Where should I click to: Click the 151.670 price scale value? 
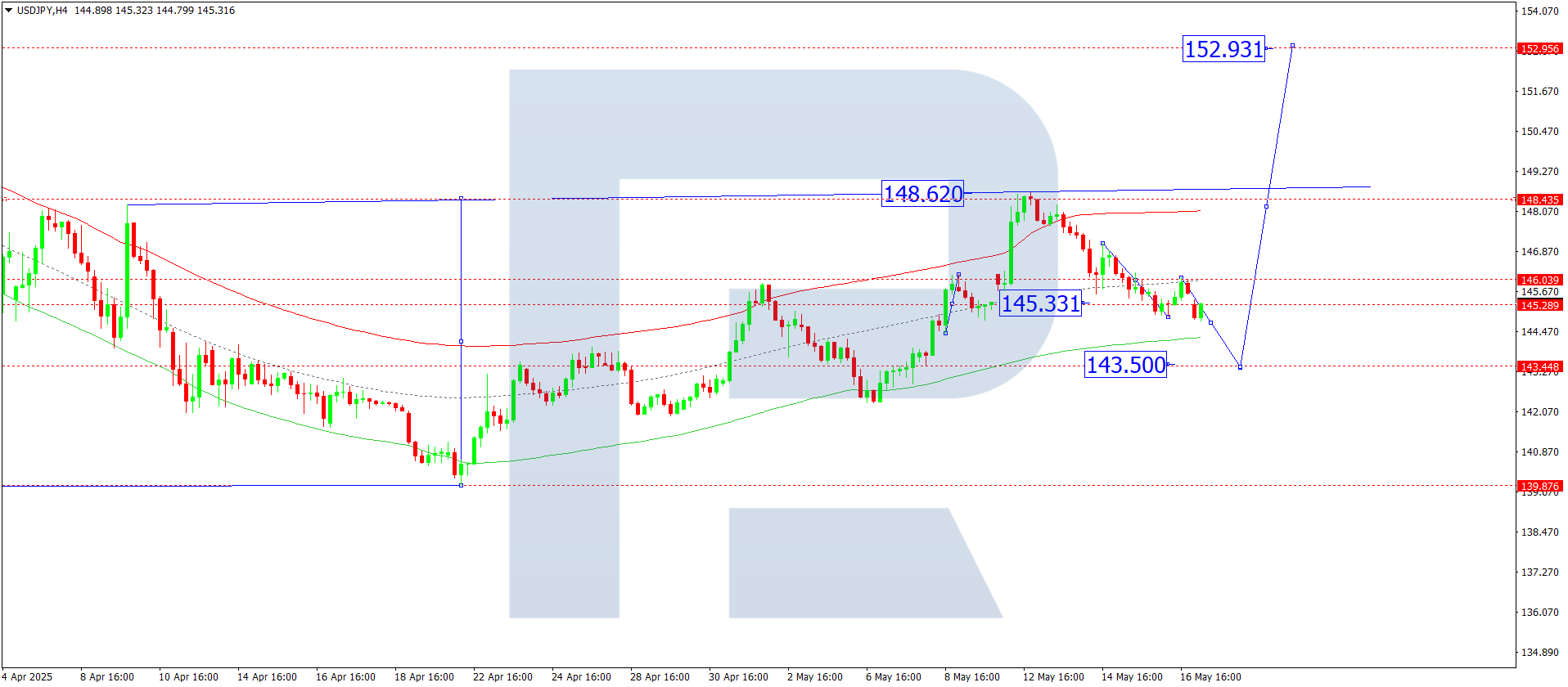1539,92
